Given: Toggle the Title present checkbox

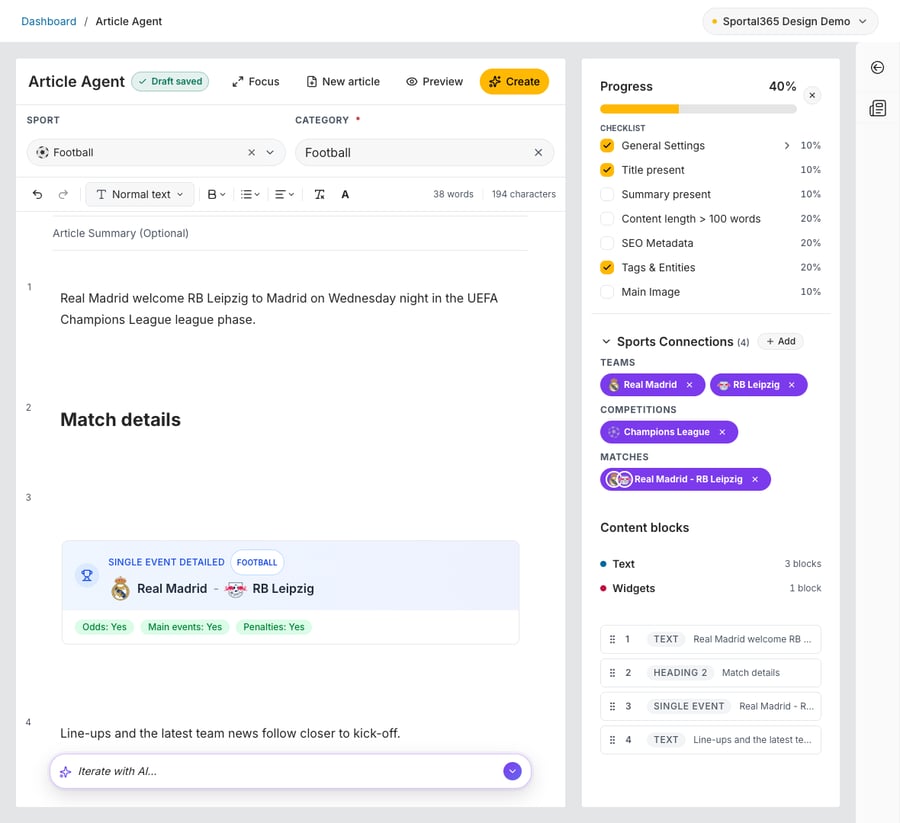Looking at the screenshot, I should pos(607,170).
